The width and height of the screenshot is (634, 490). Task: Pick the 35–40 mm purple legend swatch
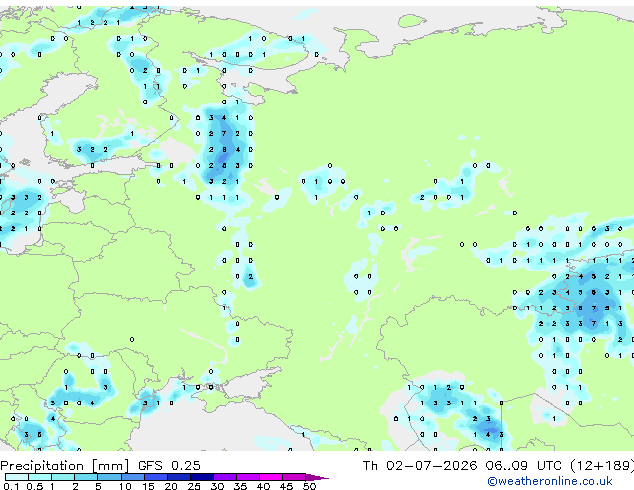click(x=247, y=477)
